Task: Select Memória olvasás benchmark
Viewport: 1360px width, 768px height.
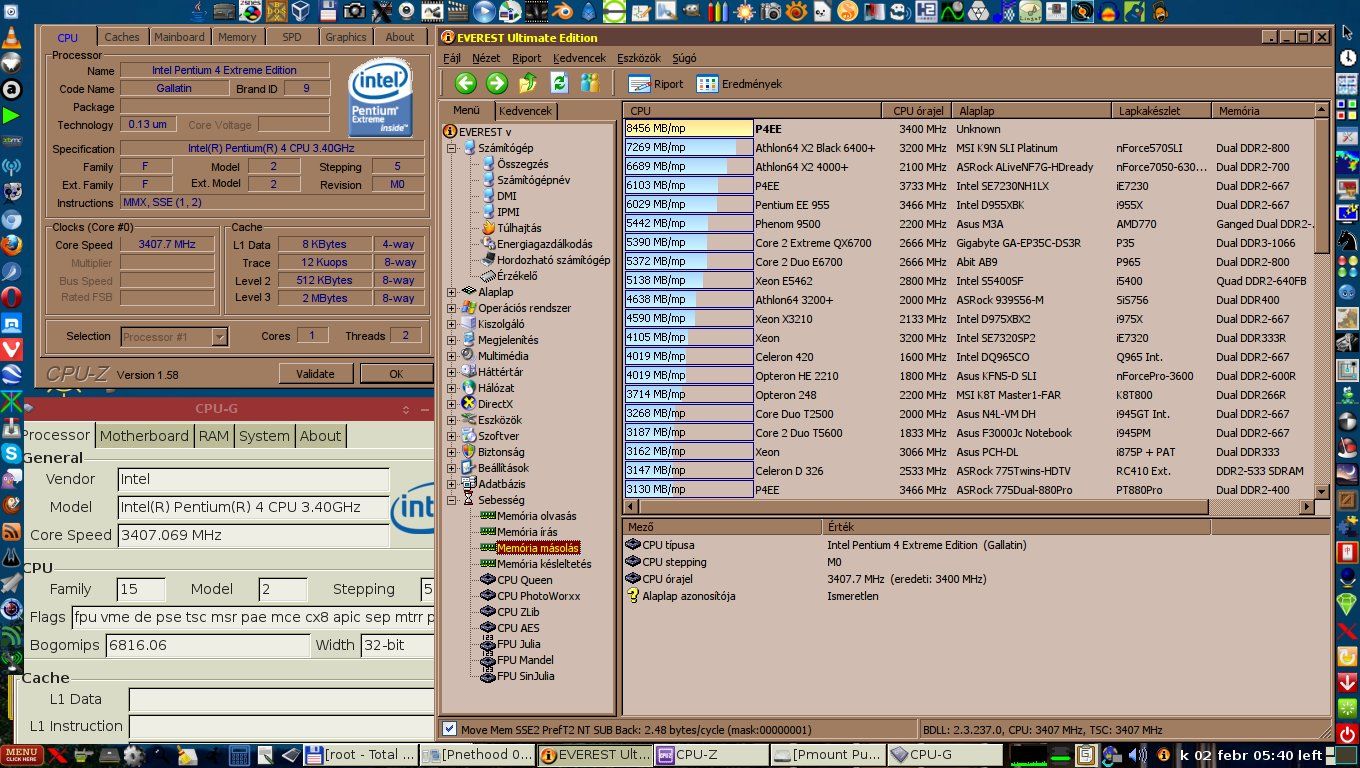Action: pos(536,516)
